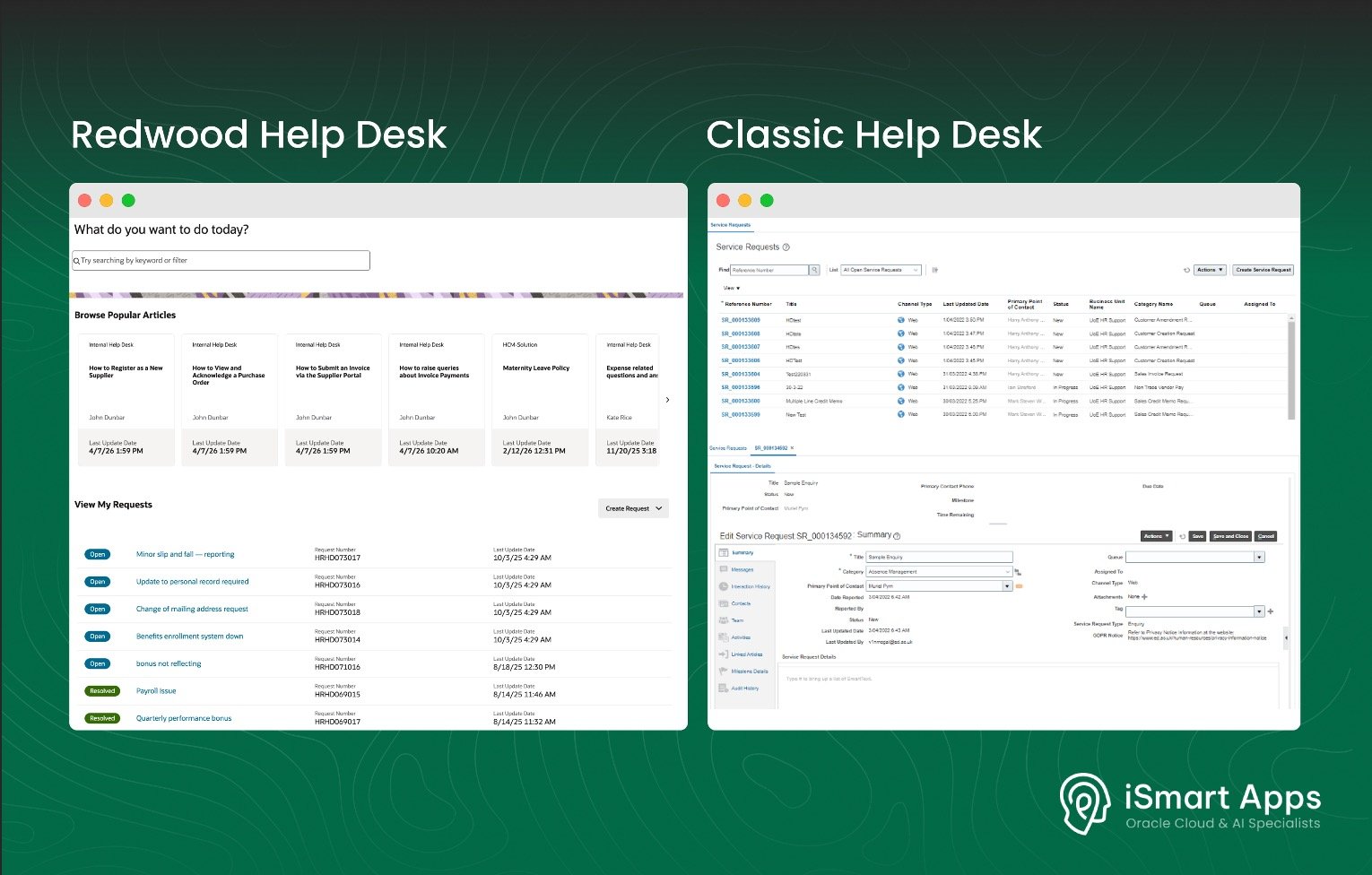1372x875 pixels.
Task: Expand the Create Request dropdown
Action: (633, 508)
